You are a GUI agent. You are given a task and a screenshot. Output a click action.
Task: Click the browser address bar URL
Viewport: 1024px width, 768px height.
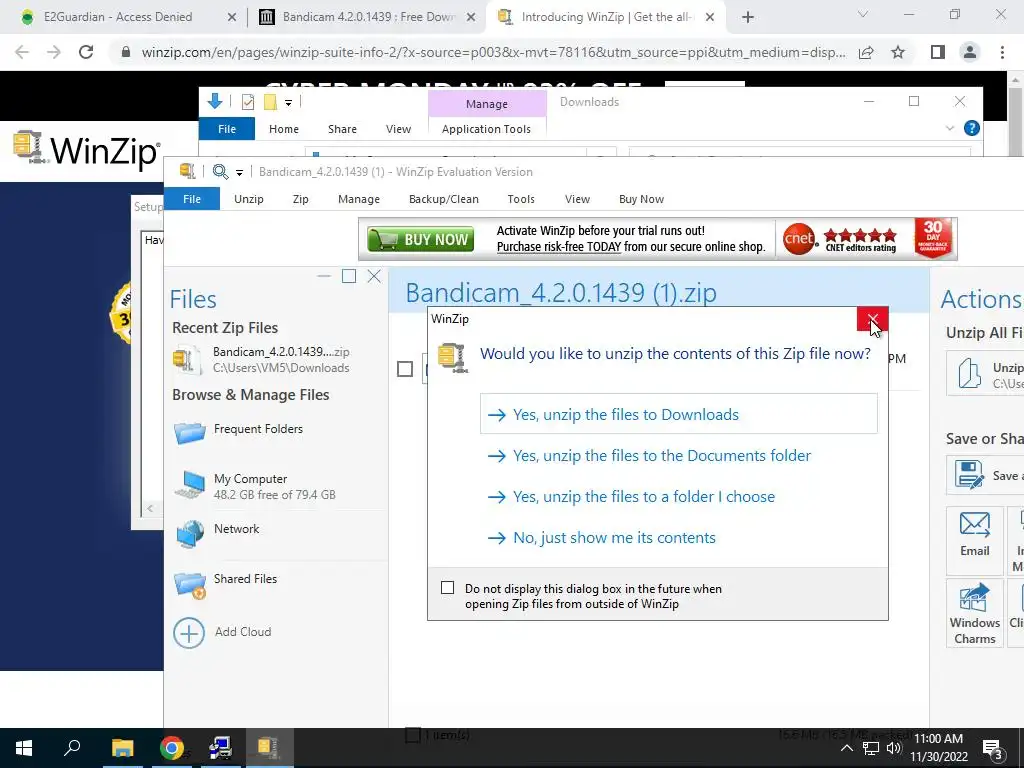coord(493,52)
